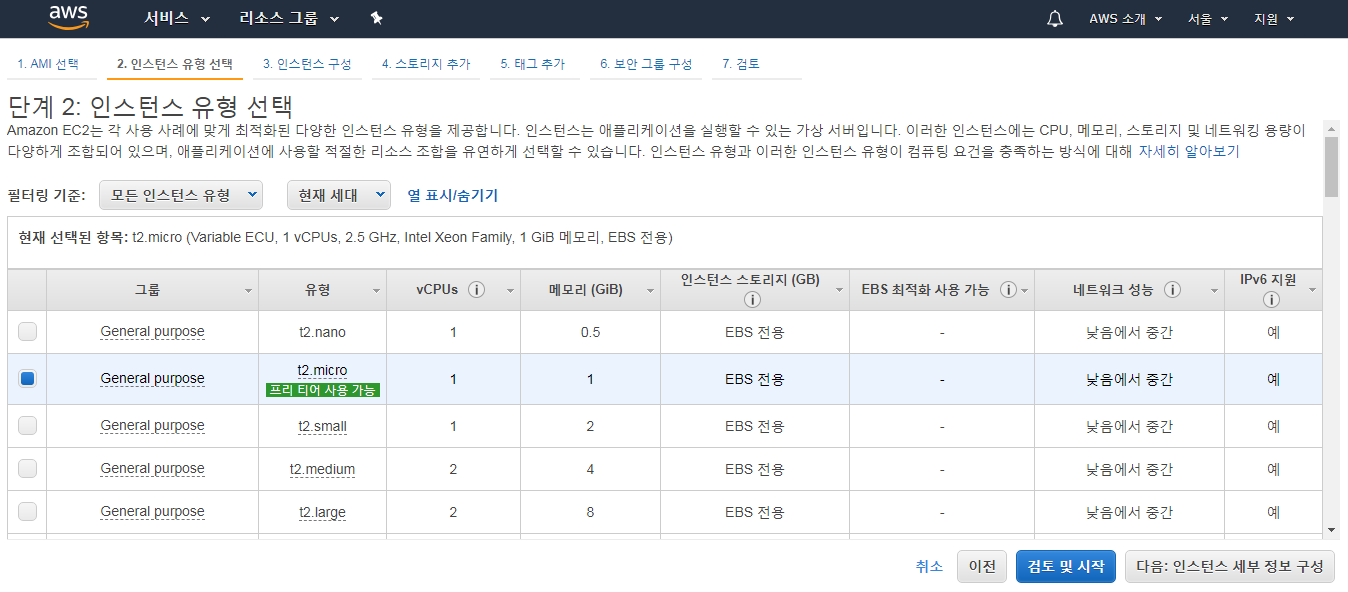Screen dimensions: 1348x592
Task: Go to step 6. 보안 그룹 구성 tab
Action: click(x=646, y=64)
